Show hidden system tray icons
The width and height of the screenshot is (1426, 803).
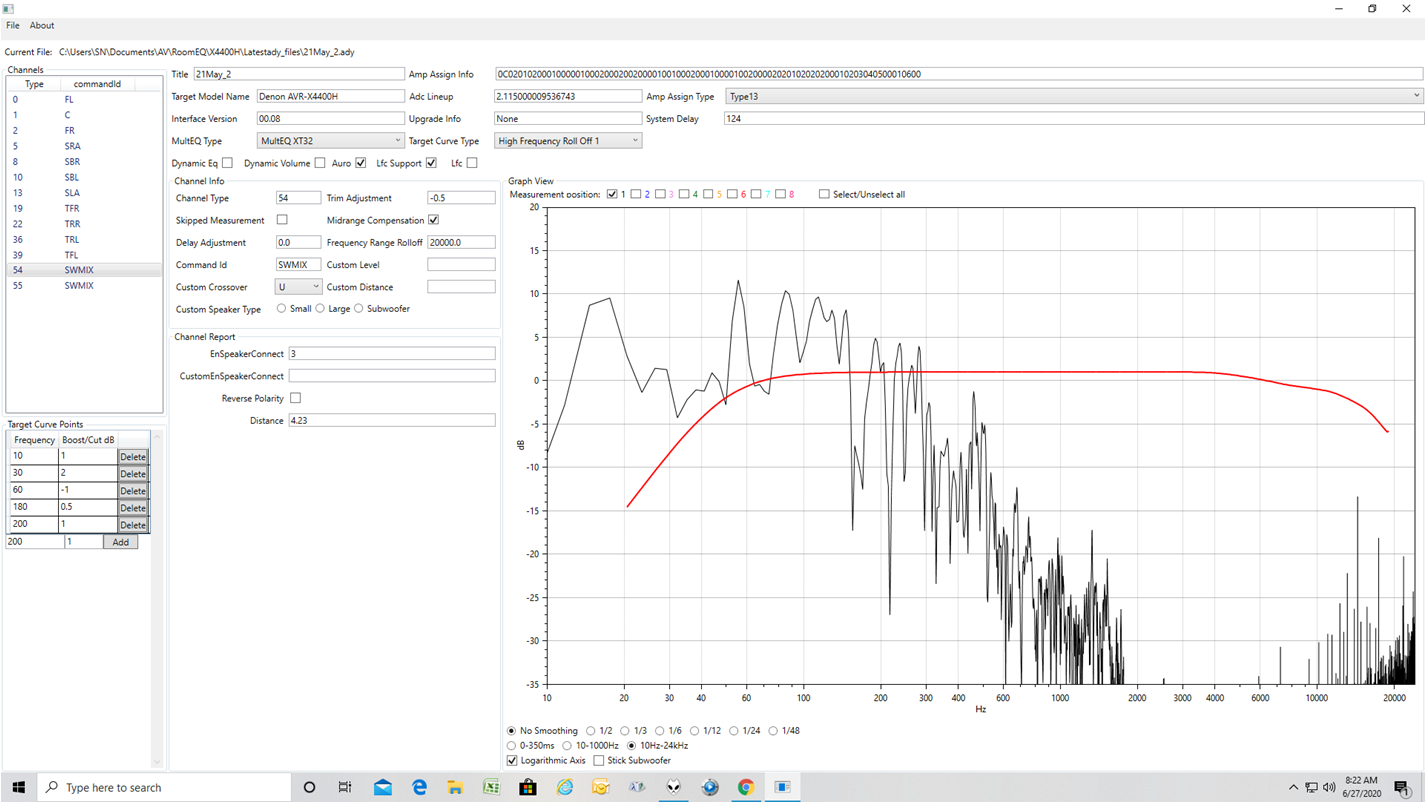(1293, 788)
